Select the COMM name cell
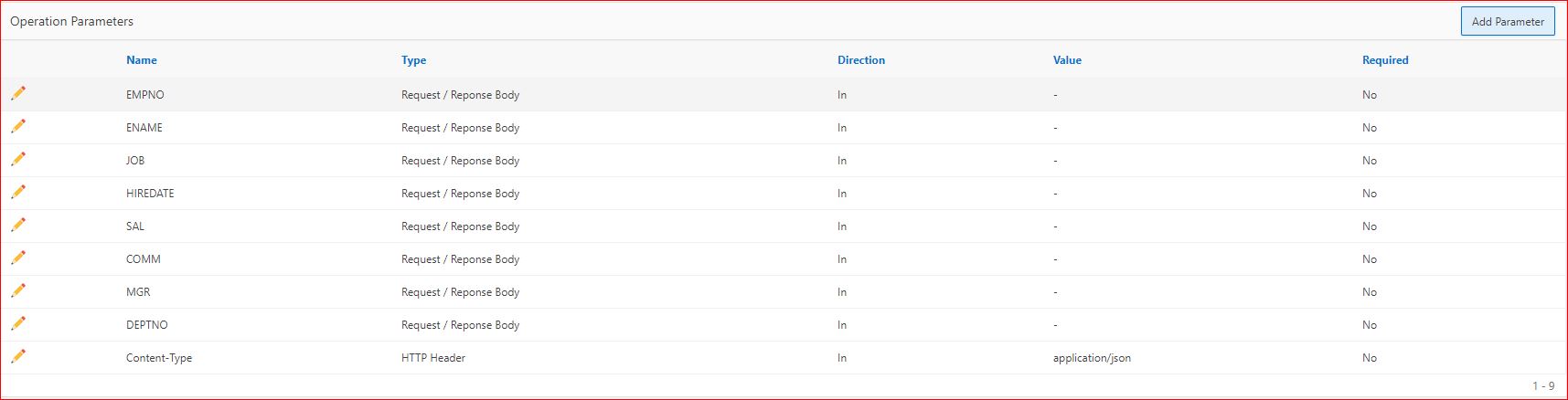 (144, 259)
